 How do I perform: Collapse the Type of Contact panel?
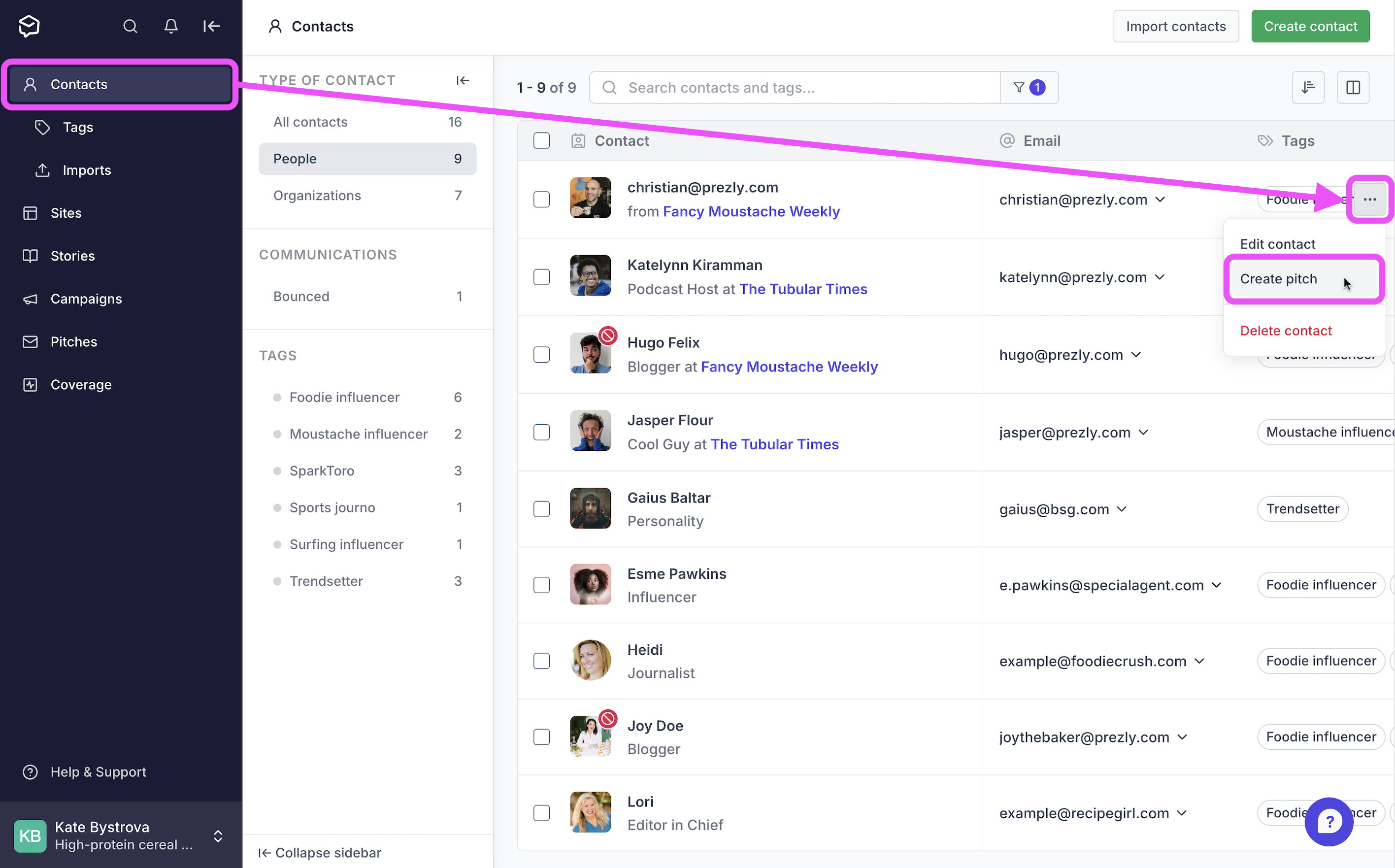(463, 80)
